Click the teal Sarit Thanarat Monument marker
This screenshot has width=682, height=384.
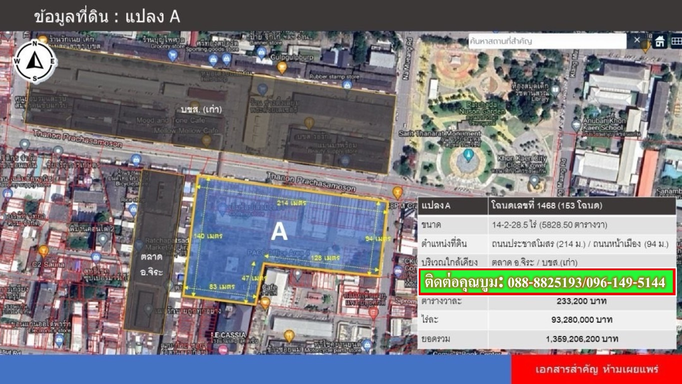pyautogui.click(x=468, y=154)
